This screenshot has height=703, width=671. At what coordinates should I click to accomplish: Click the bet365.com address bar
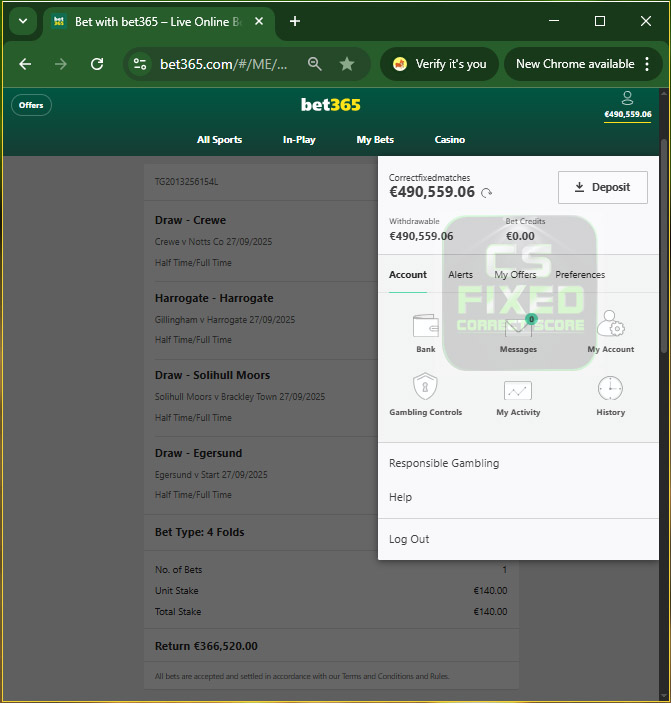tap(223, 64)
